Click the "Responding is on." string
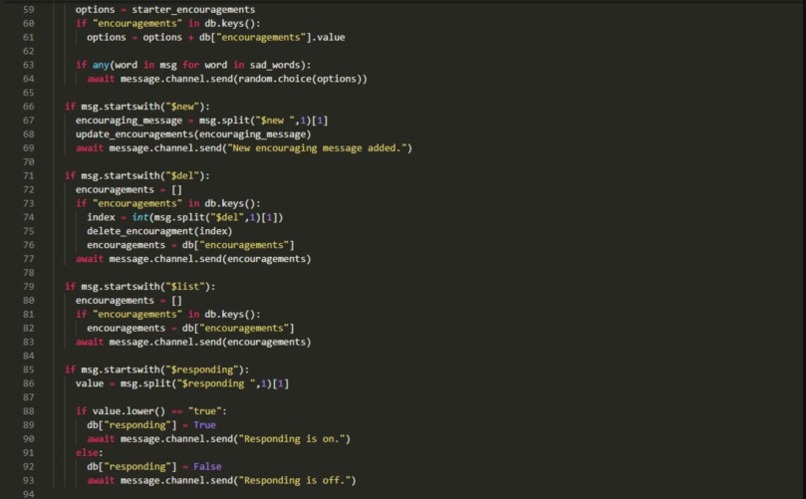This screenshot has width=806, height=499. click(291, 439)
